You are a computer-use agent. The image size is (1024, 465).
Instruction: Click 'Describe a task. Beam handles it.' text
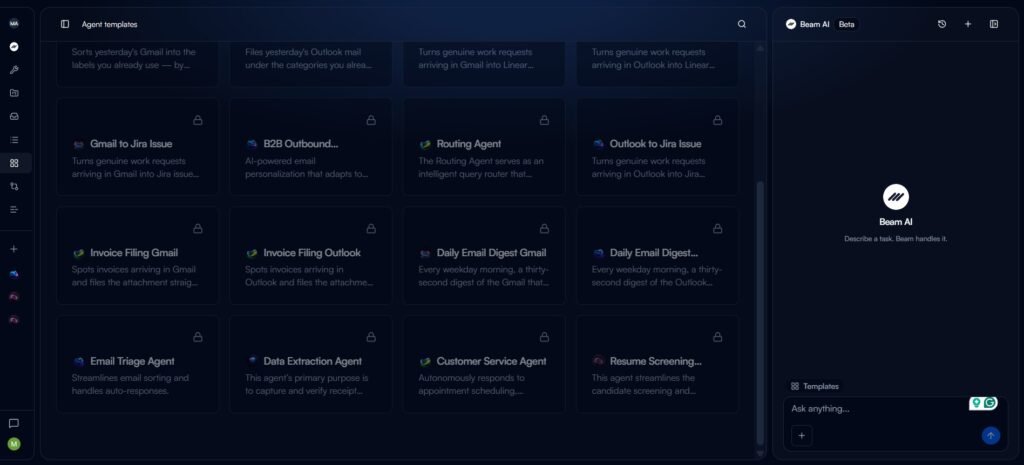coord(895,239)
